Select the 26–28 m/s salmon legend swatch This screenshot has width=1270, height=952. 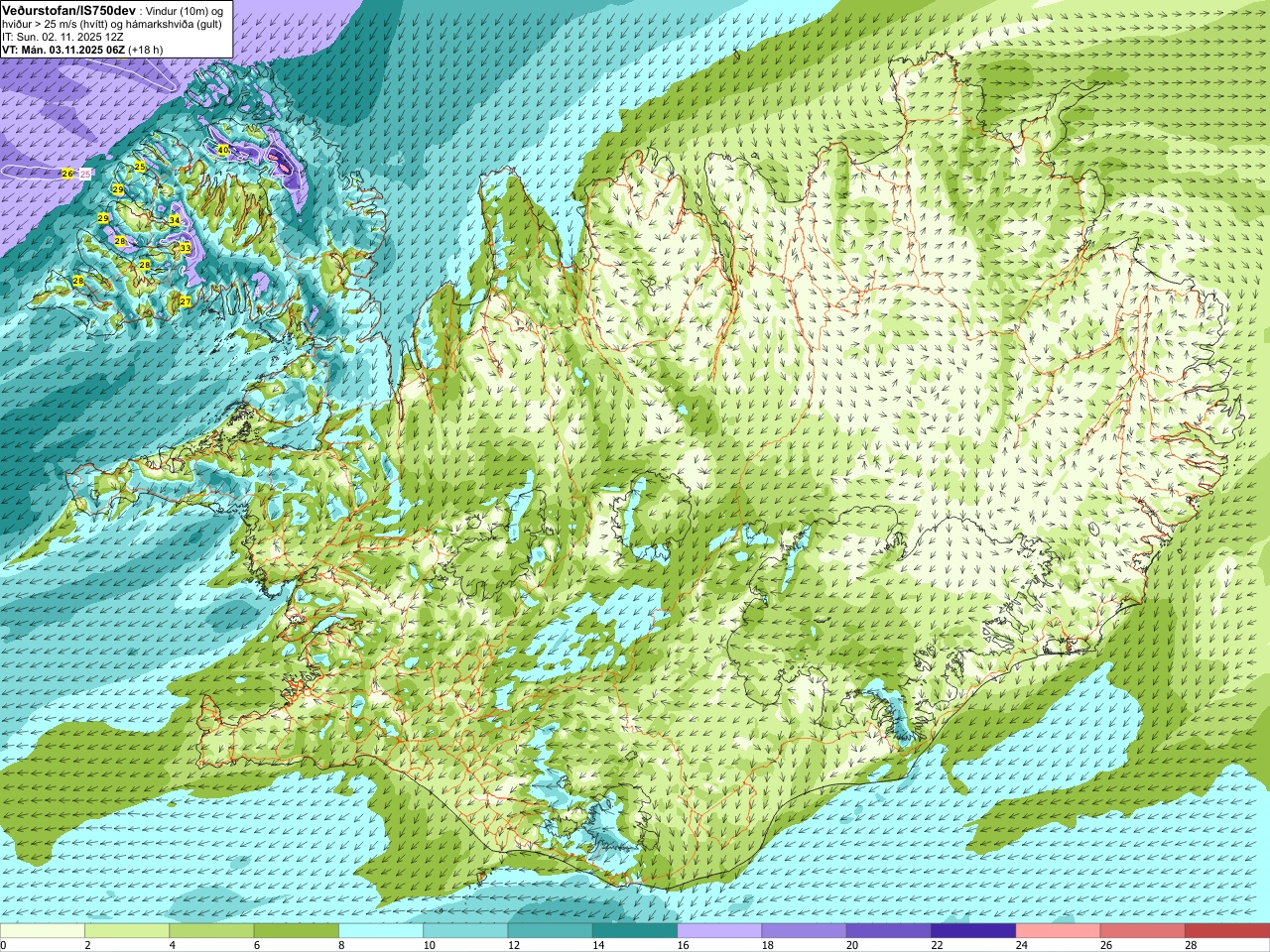point(1143,931)
